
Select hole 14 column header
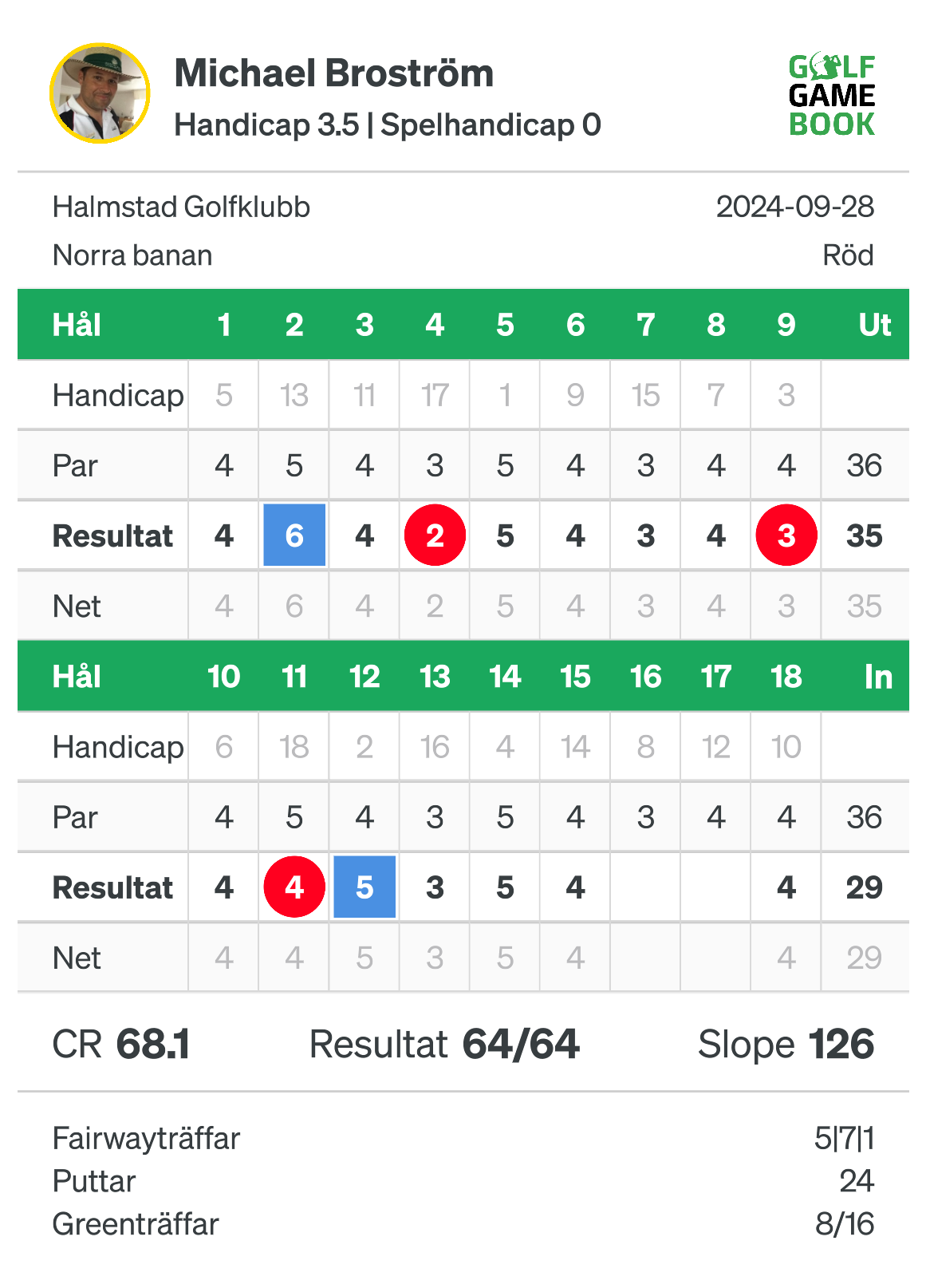[505, 677]
